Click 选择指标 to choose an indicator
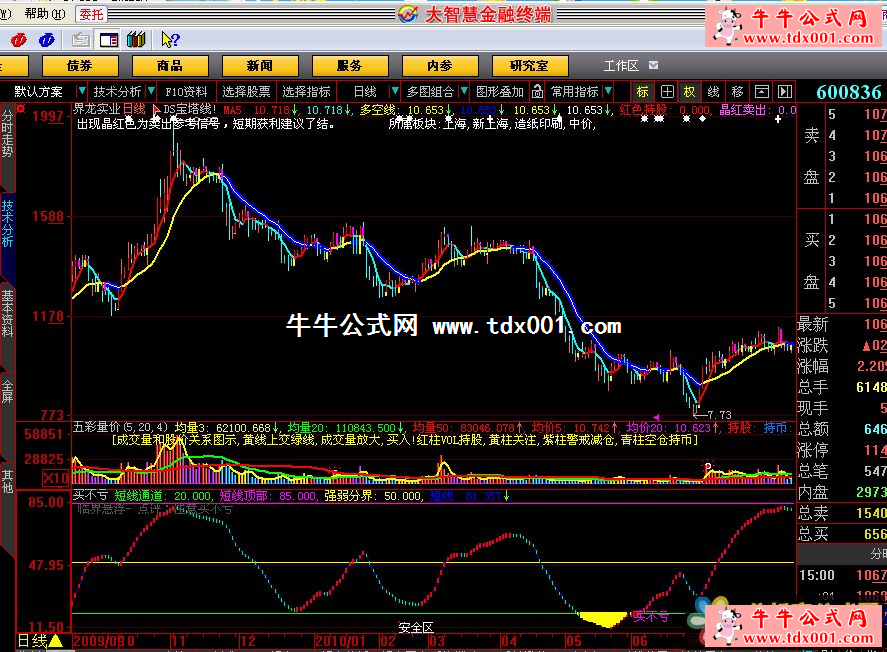The width and height of the screenshot is (887, 652). (x=306, y=92)
